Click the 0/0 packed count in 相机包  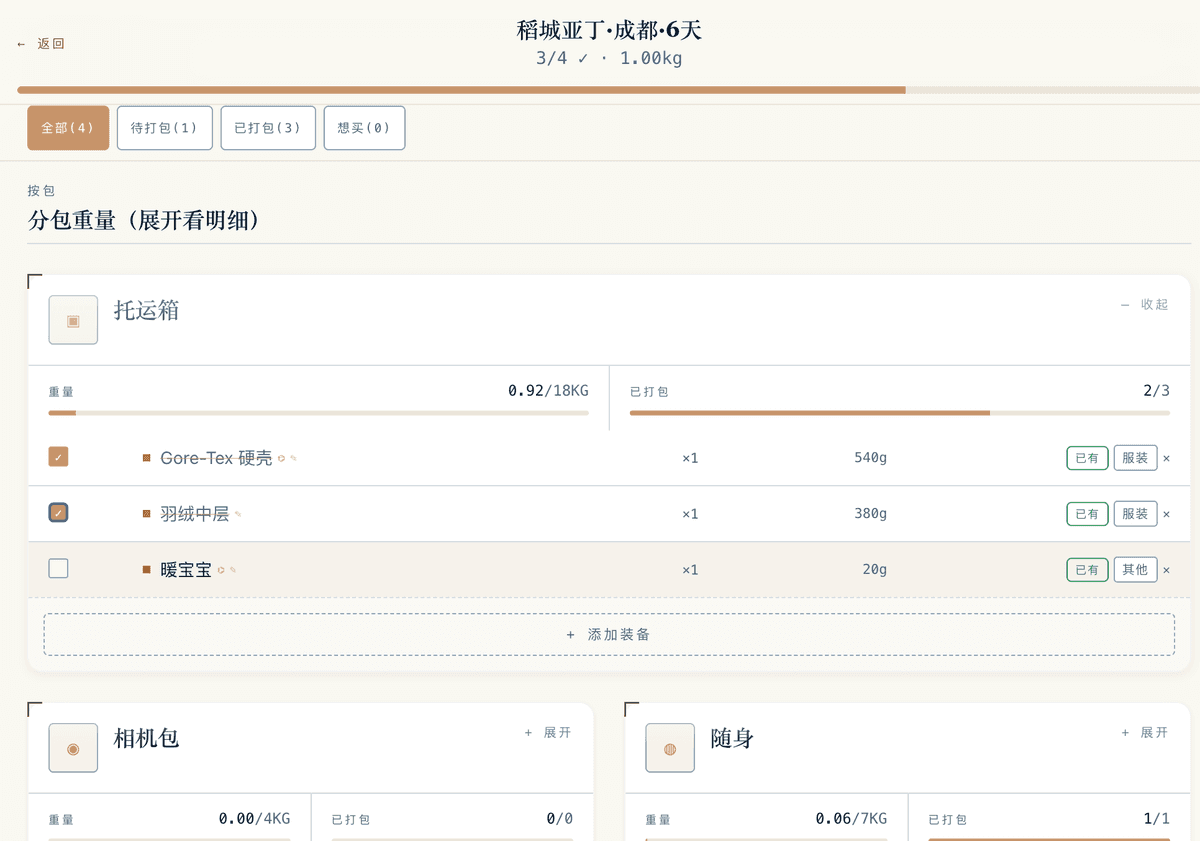click(x=559, y=818)
